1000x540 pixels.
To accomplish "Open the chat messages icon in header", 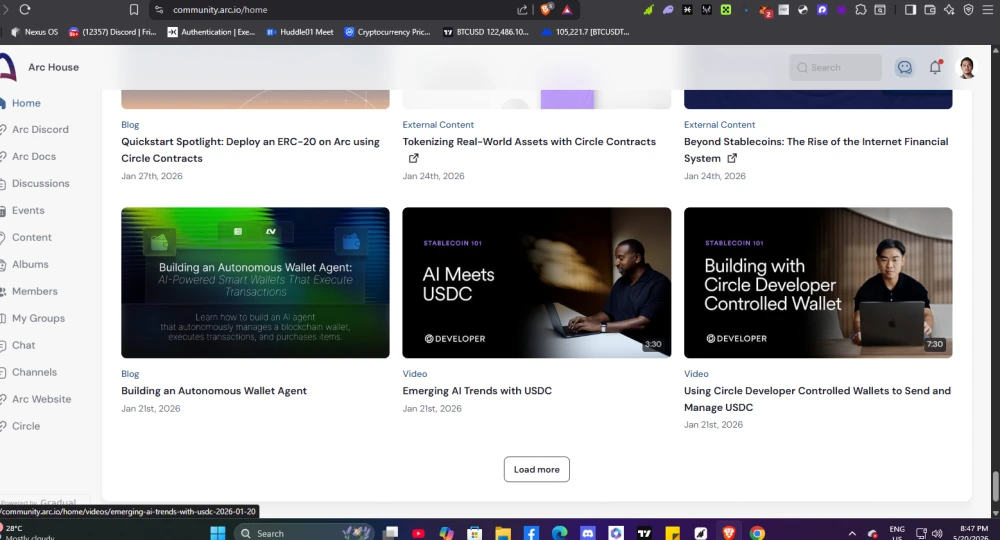I will pos(904,67).
